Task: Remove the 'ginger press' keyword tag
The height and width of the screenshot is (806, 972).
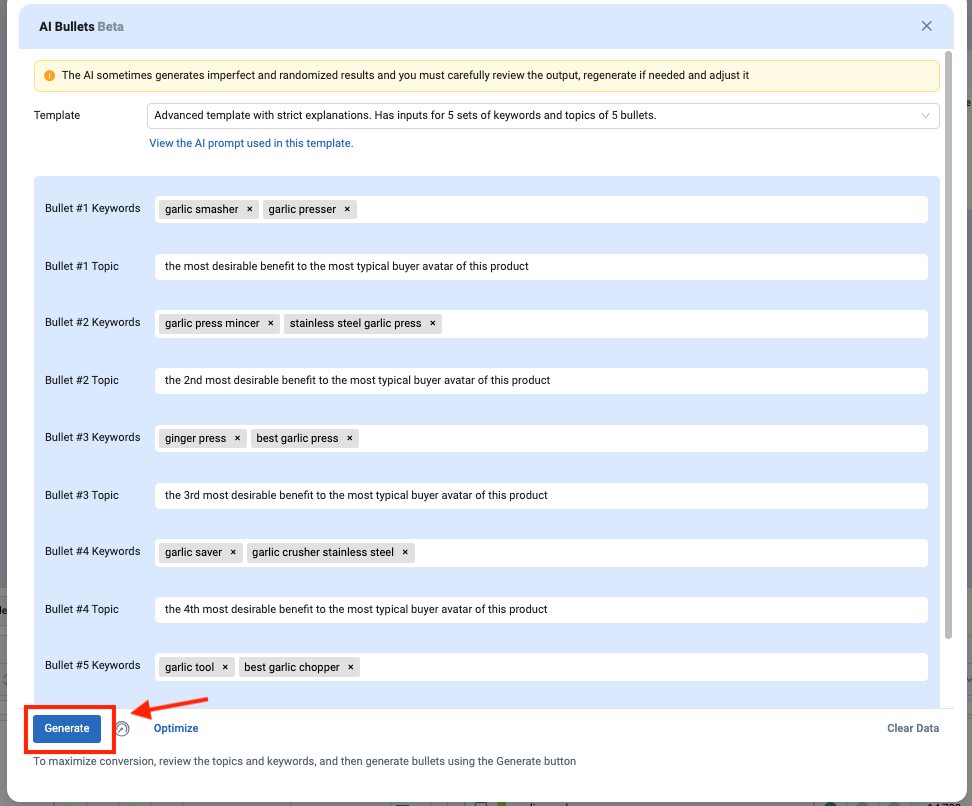Action: pos(237,438)
